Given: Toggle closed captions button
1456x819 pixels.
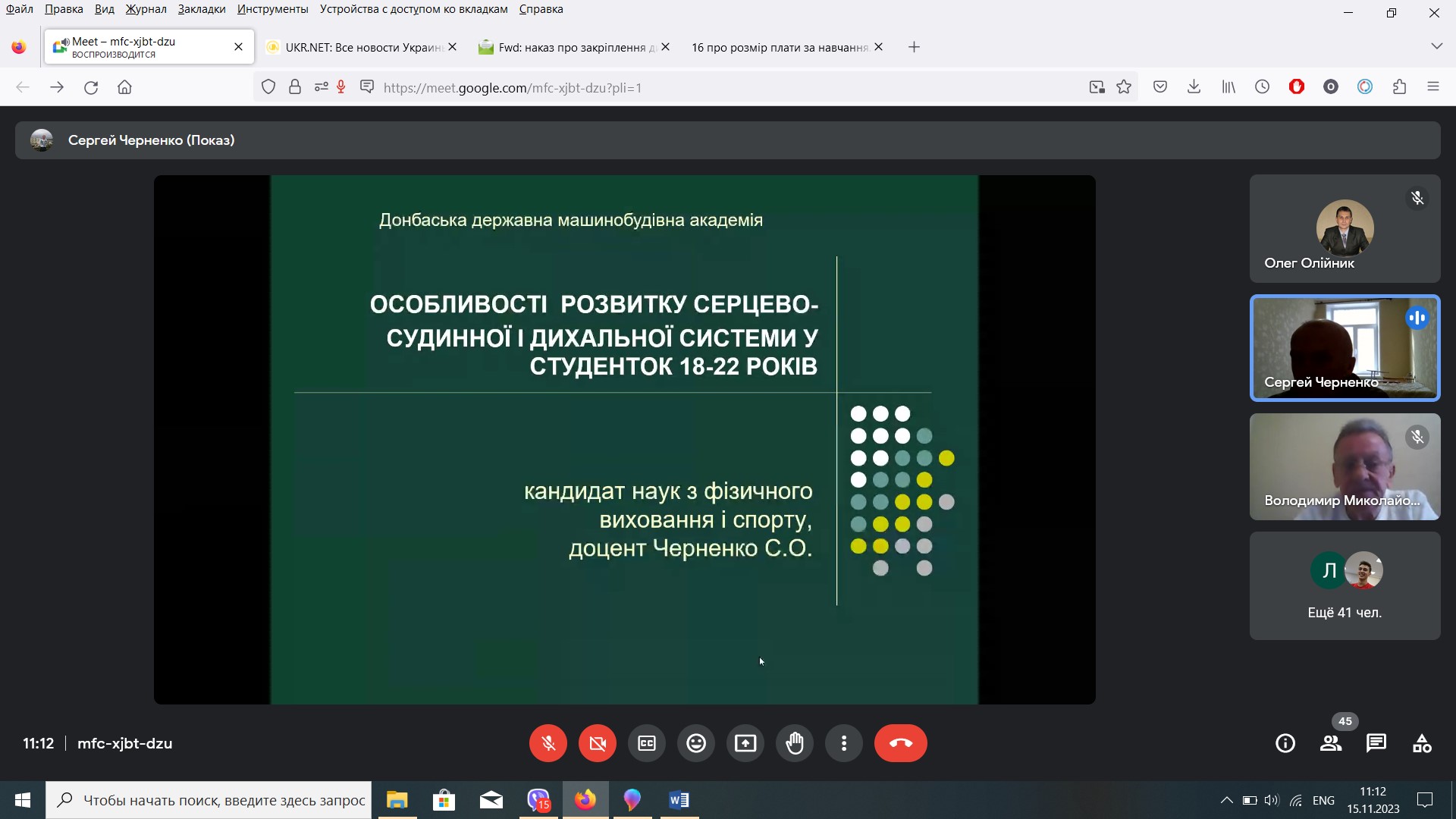Looking at the screenshot, I should [647, 743].
